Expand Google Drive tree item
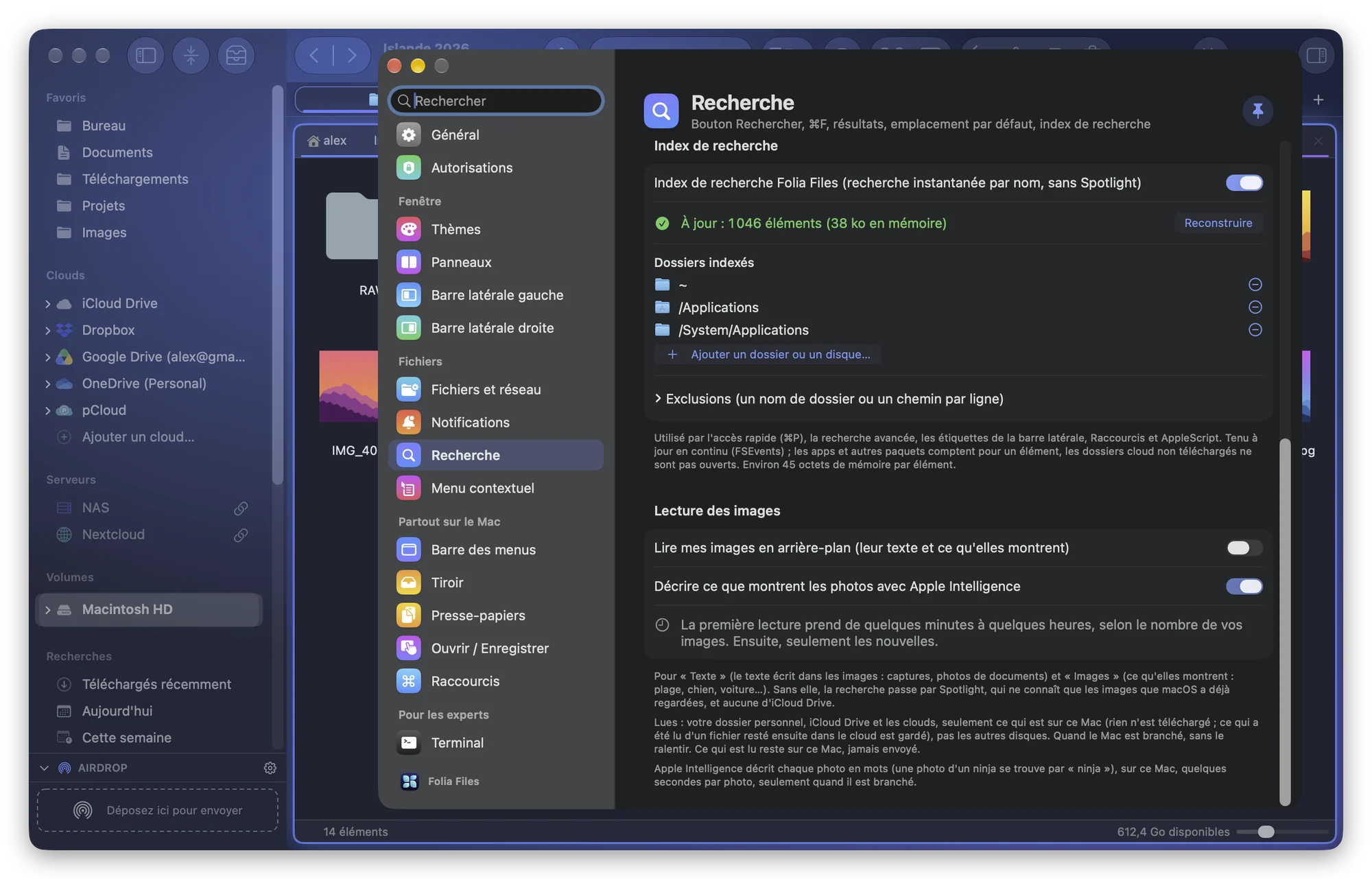The image size is (1372, 879). click(47, 357)
